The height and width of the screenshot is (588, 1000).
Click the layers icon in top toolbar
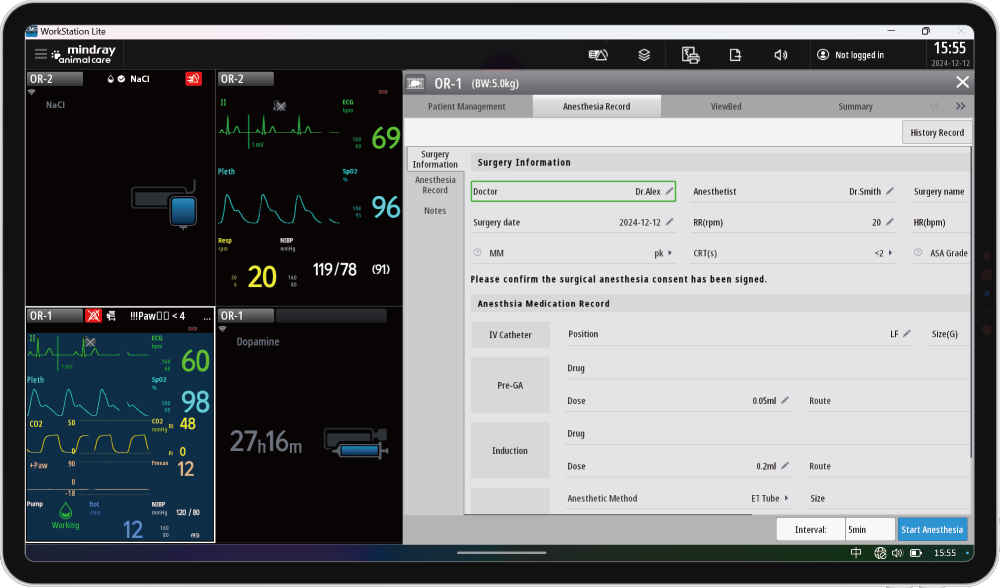click(644, 55)
